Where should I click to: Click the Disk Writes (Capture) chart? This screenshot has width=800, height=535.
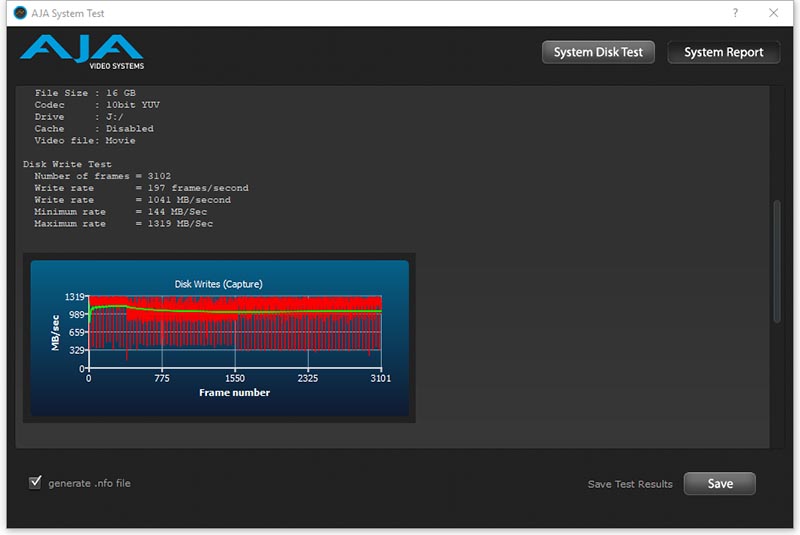tap(219, 338)
